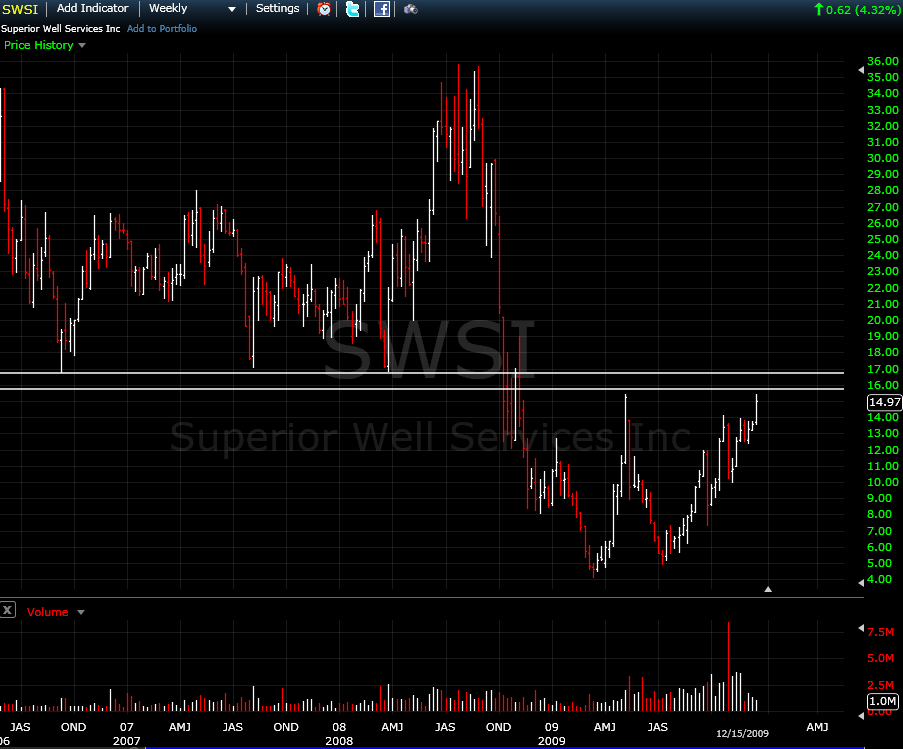Screen dimensions: 903x749
Task: Click the 2009 year axis label
Action: [x=552, y=741]
